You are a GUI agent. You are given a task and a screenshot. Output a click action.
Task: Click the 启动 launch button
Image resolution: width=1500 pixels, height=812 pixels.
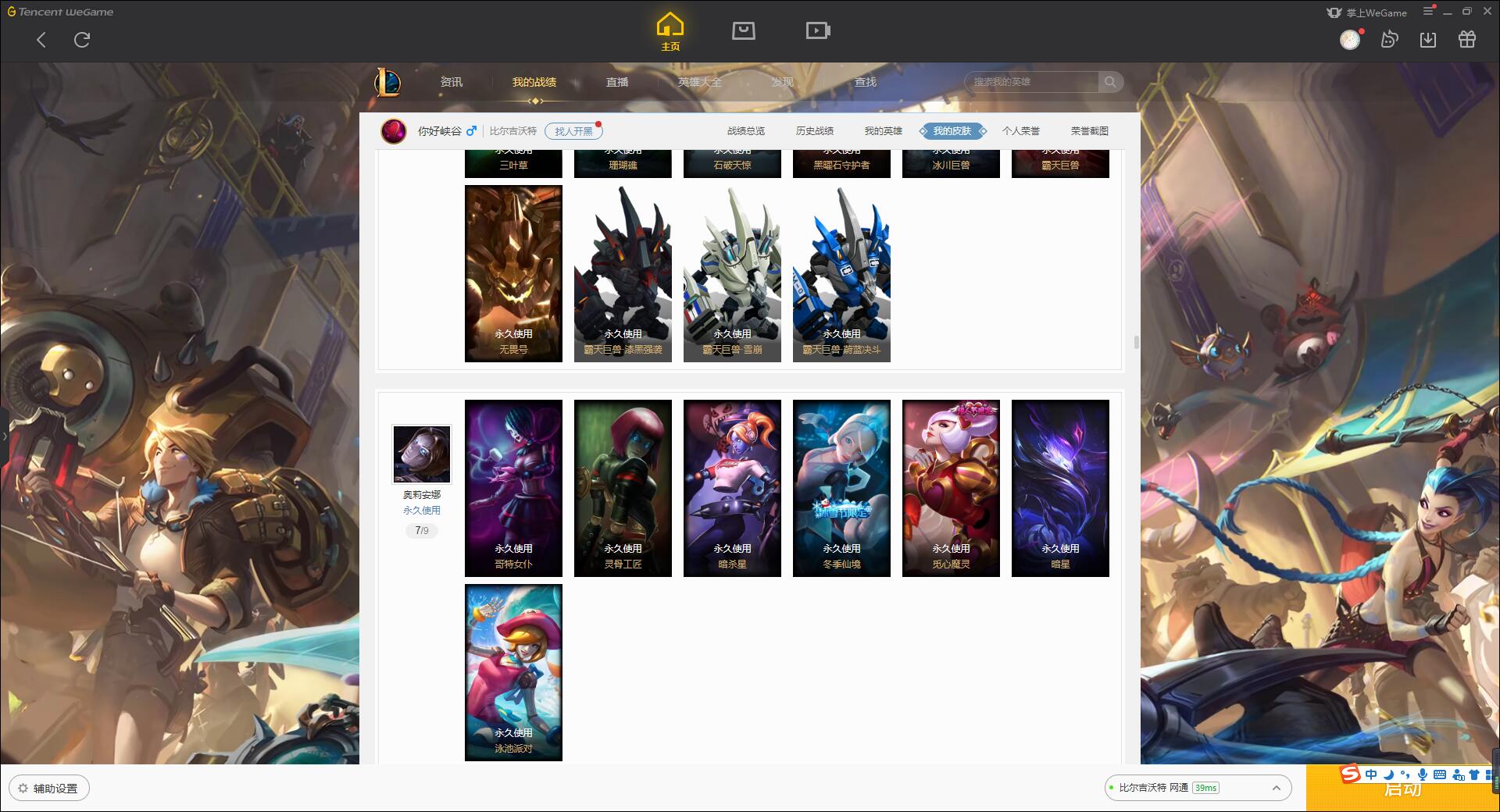(1402, 789)
